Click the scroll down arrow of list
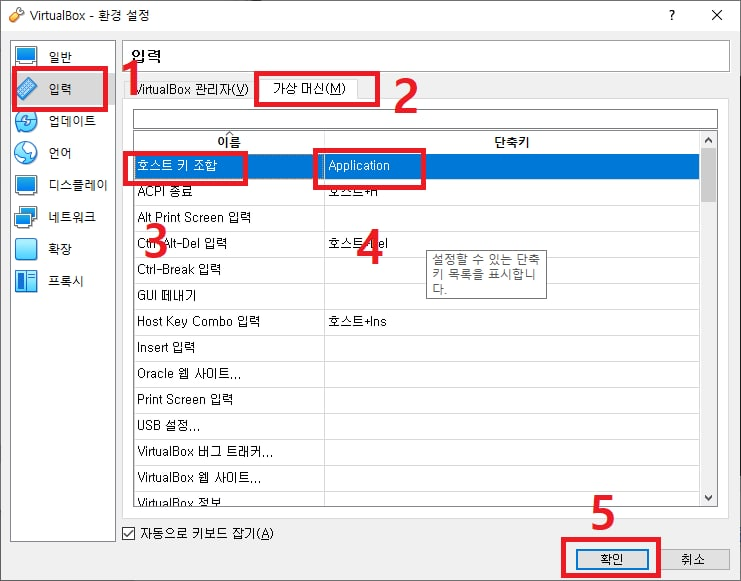This screenshot has height=581, width=741. click(x=708, y=497)
